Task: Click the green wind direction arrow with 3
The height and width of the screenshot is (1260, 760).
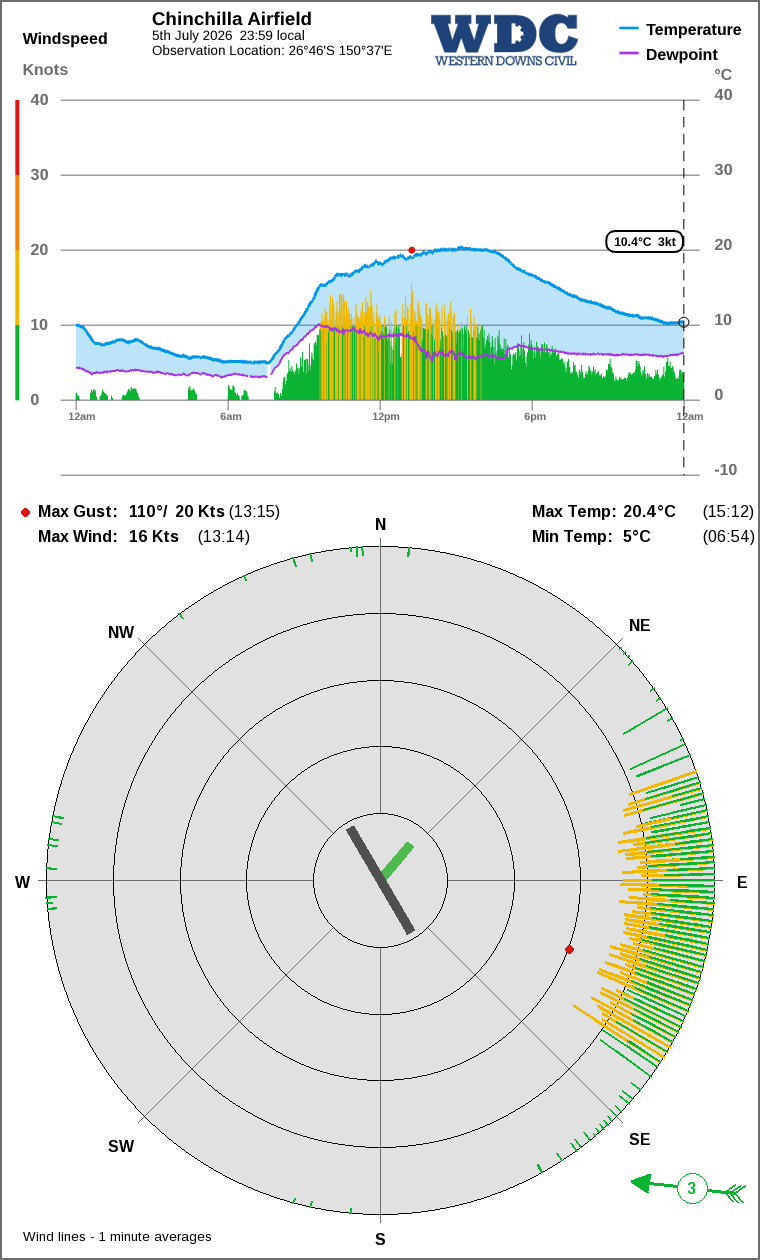Action: click(689, 1189)
